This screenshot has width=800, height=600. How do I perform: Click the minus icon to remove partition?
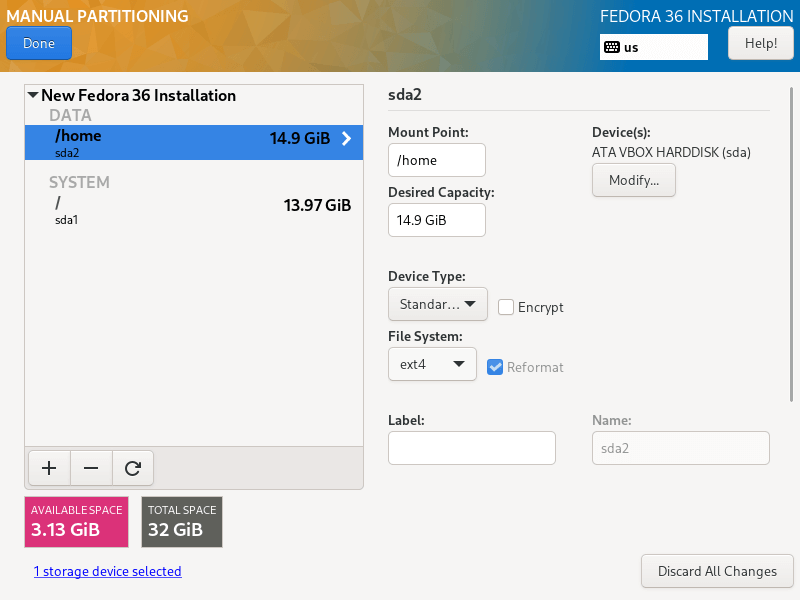[x=91, y=467]
